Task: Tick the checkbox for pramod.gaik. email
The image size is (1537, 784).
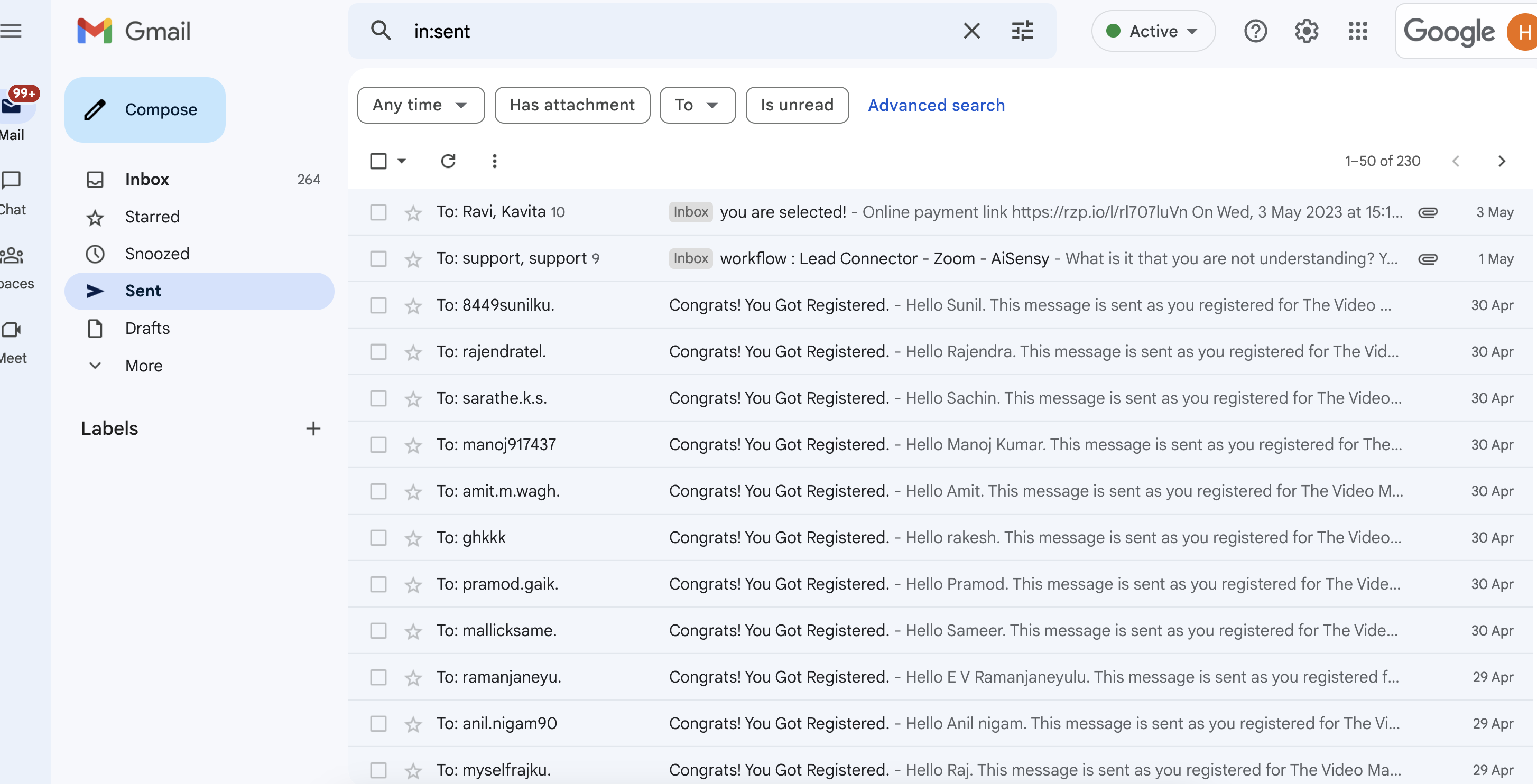Action: pyautogui.click(x=378, y=584)
